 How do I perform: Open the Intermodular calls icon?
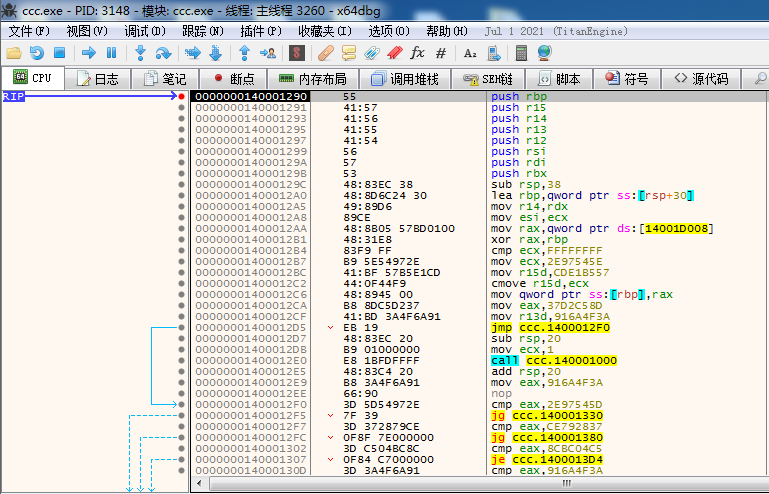tap(493, 53)
